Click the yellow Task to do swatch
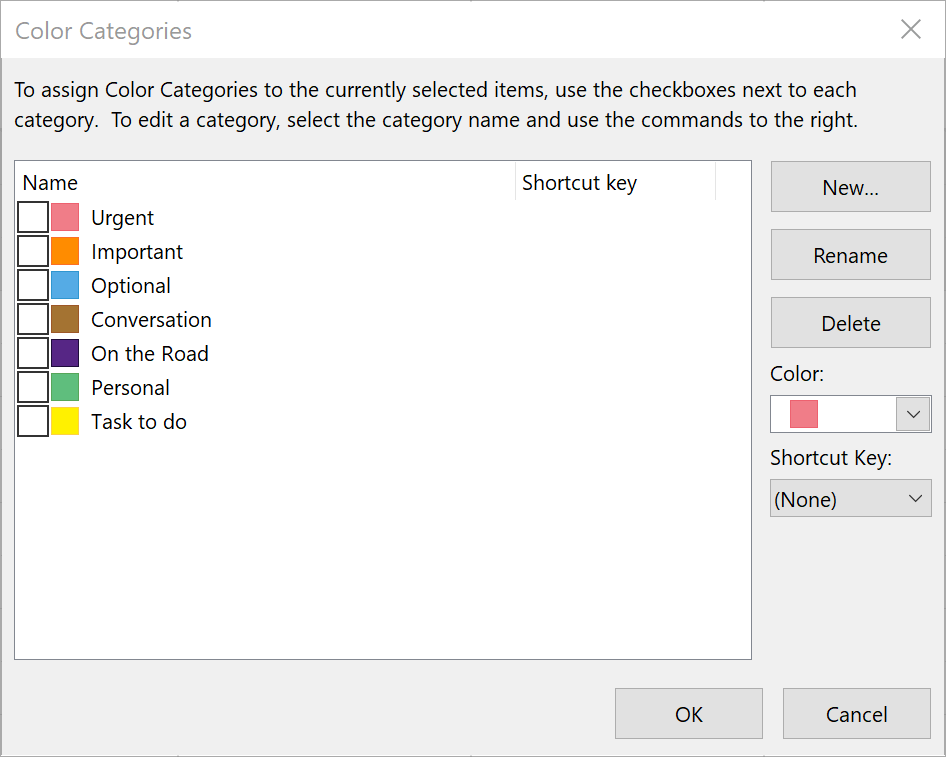 (65, 421)
